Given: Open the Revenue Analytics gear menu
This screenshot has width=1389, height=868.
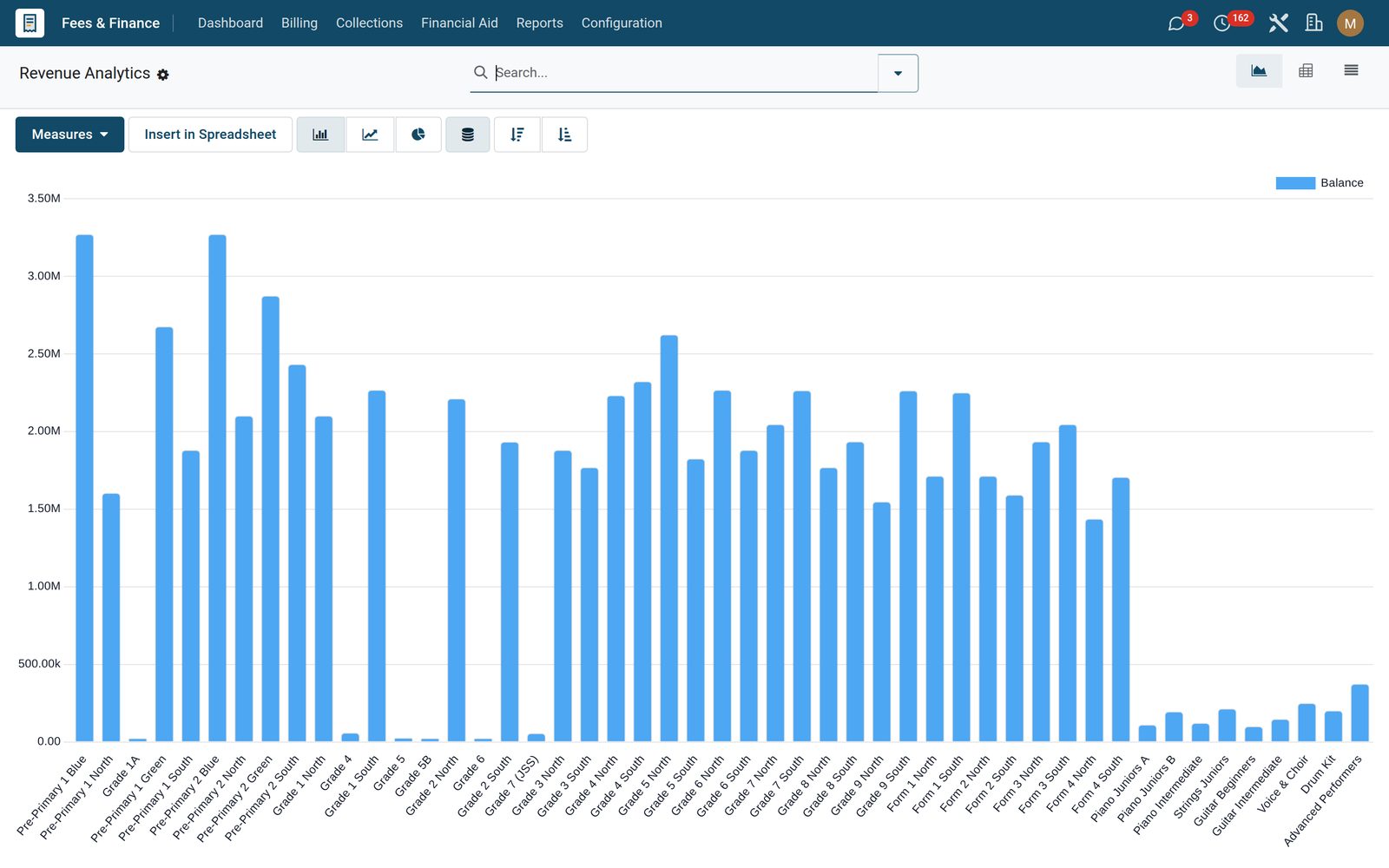Looking at the screenshot, I should click(x=163, y=75).
